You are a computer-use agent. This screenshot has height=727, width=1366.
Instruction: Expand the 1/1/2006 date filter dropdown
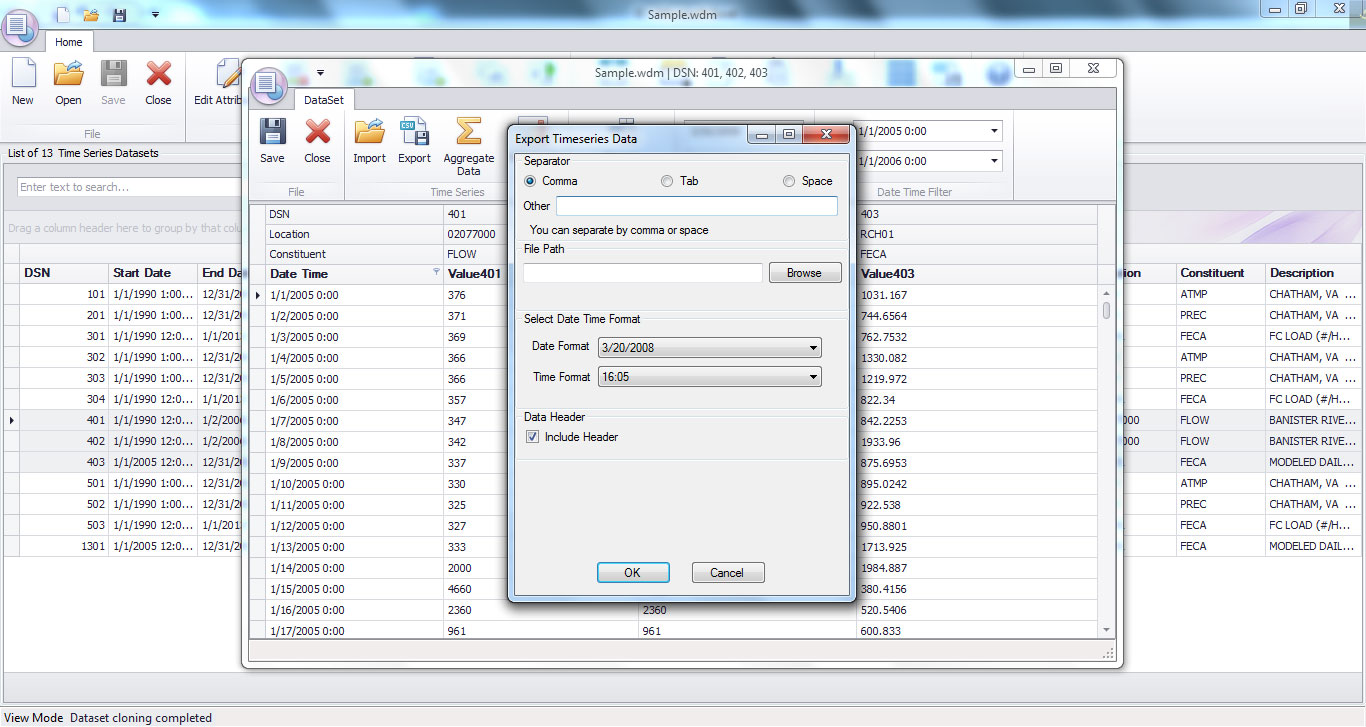(x=994, y=160)
